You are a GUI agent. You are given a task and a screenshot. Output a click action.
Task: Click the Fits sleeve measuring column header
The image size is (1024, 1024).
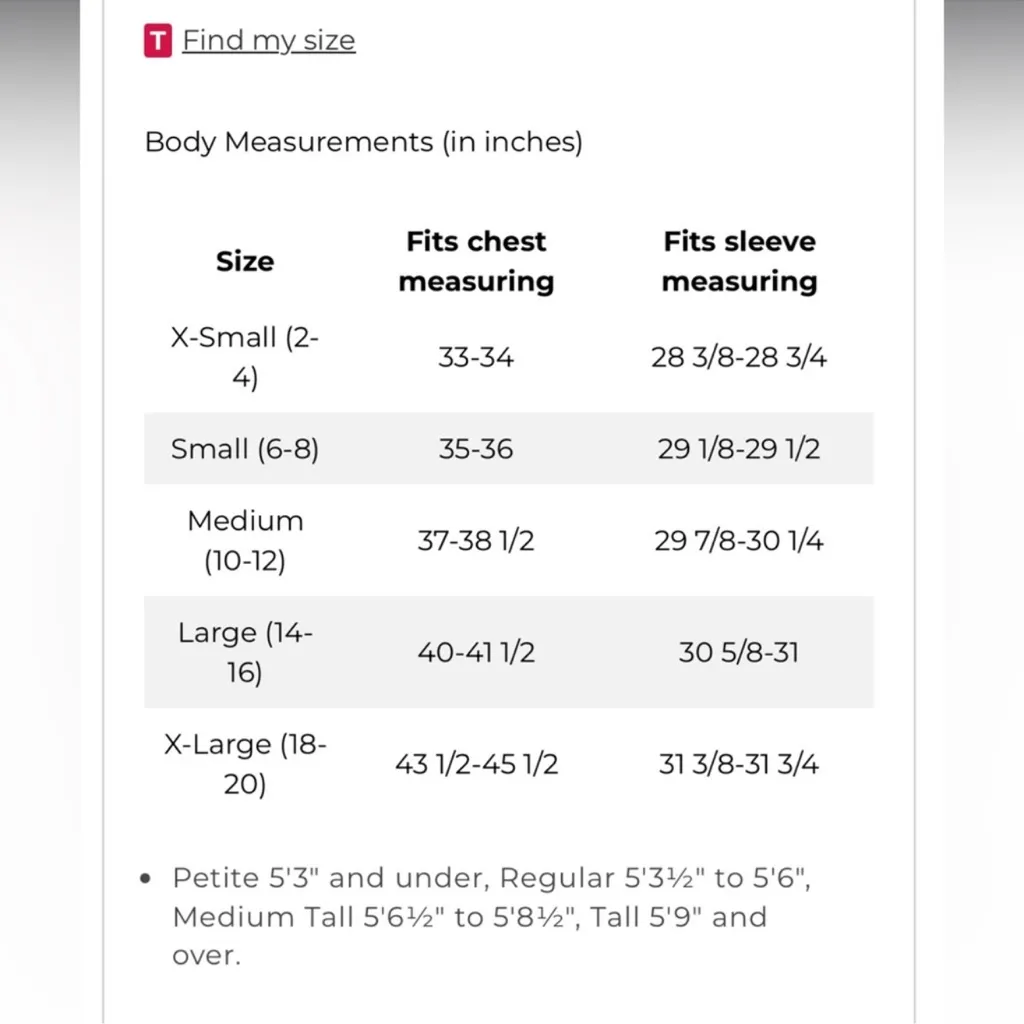coord(739,261)
